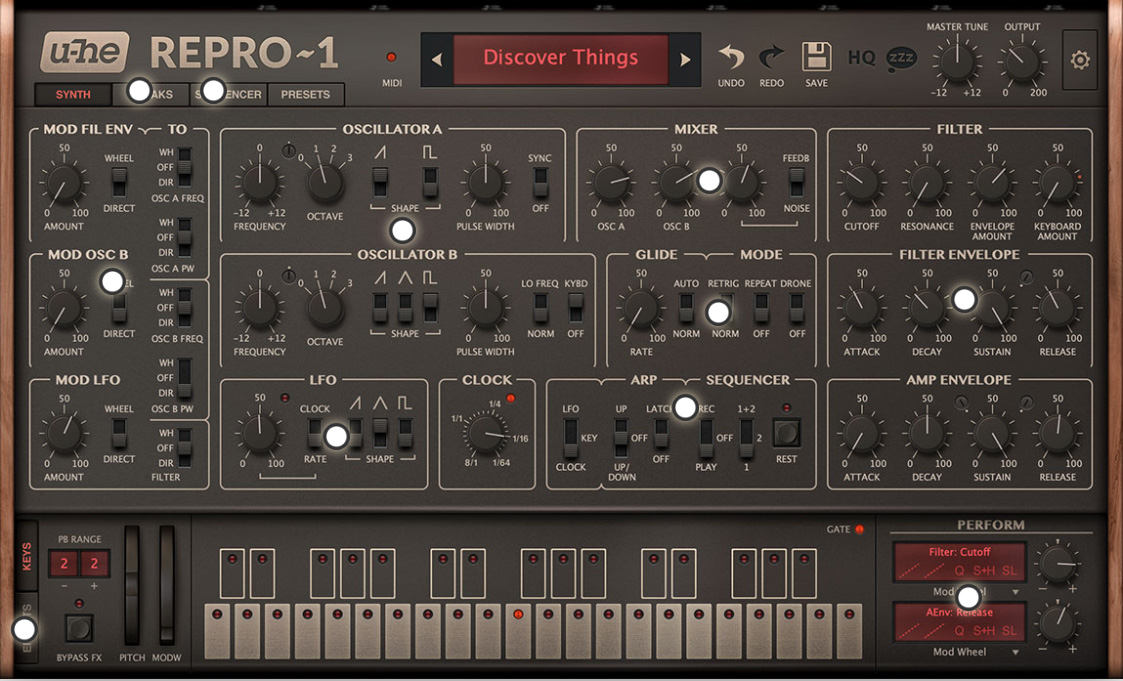
Task: Toggle Oscillator A sawtooth shape switch
Action: 380,182
